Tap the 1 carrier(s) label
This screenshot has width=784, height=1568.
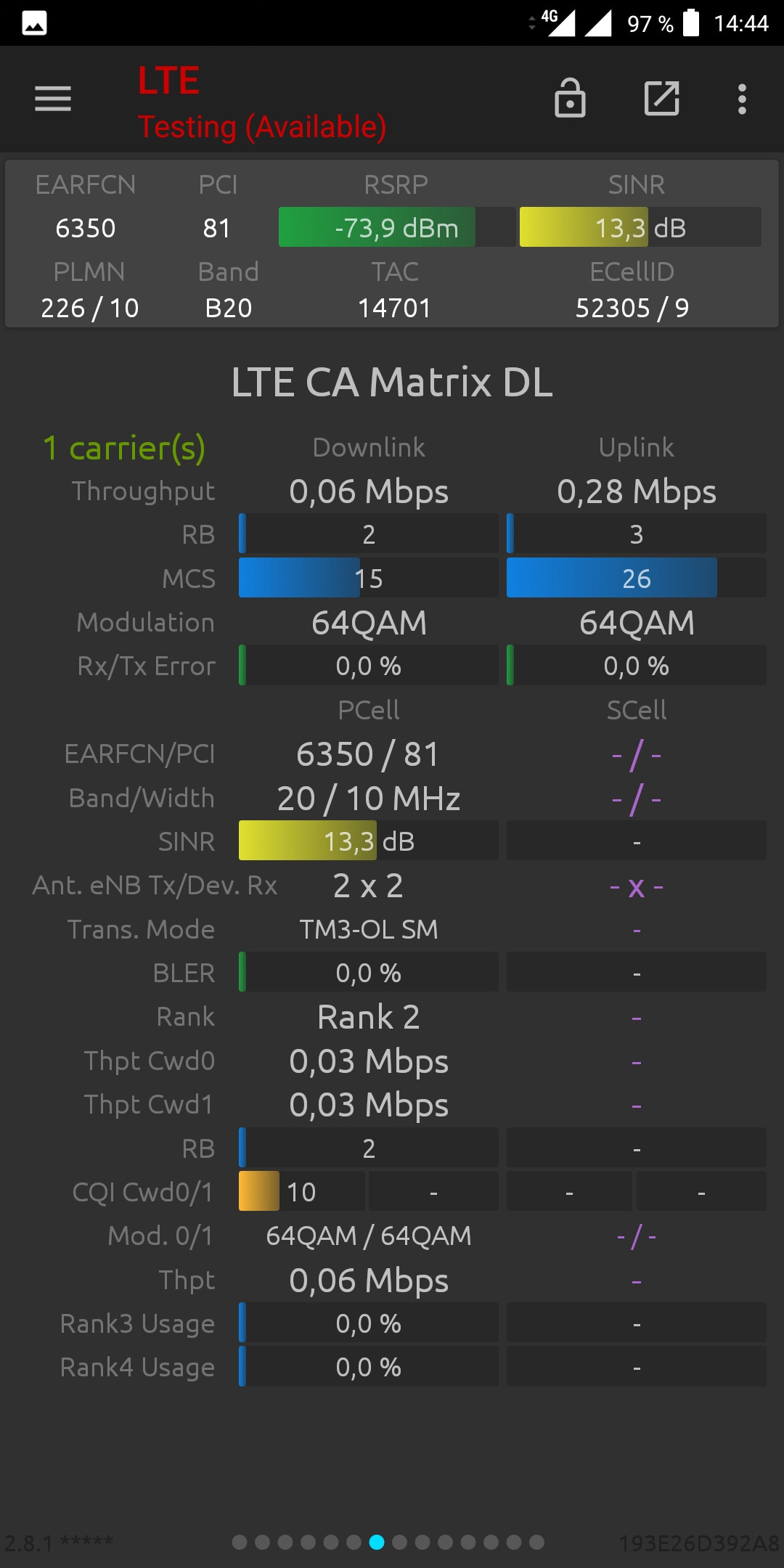pos(124,448)
